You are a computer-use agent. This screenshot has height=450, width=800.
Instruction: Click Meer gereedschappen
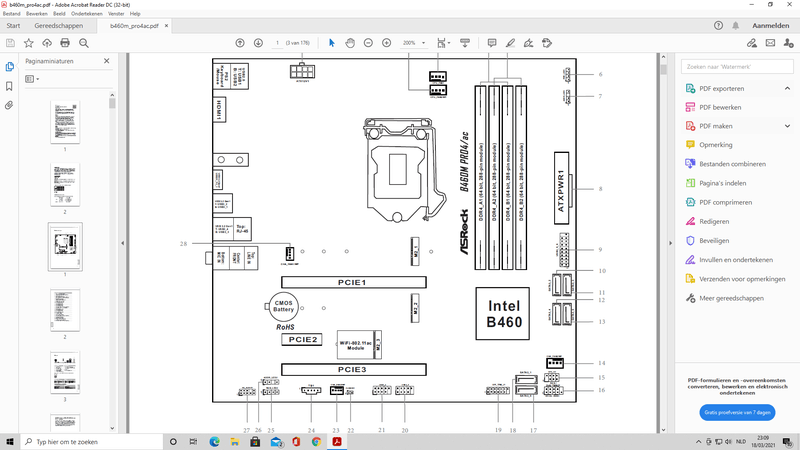tap(731, 298)
